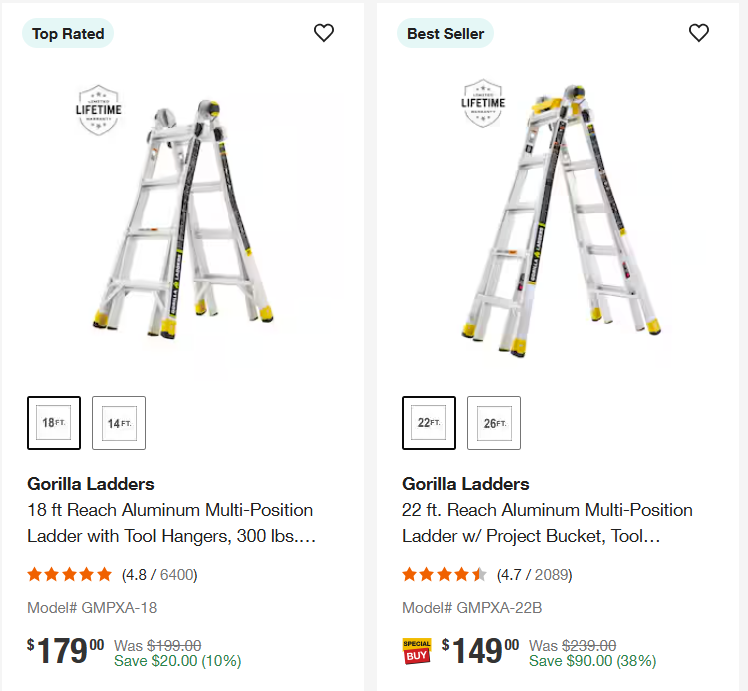Click the Best Seller badge
Screen dimensions: 748x691
[x=445, y=34]
